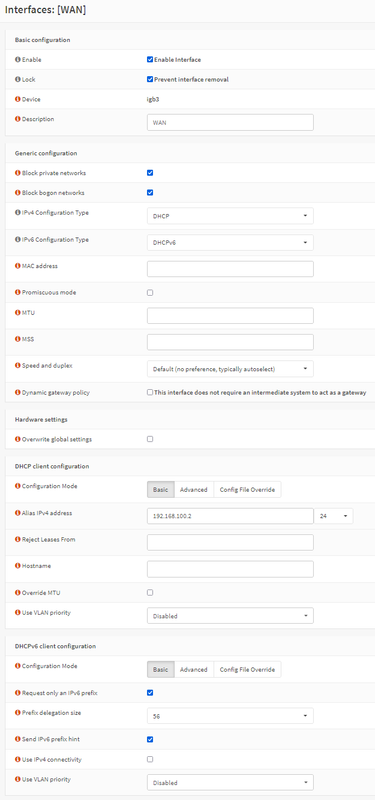Show help for Dynamic gateway policy
Screen dimensions: 375x800
[18, 392]
